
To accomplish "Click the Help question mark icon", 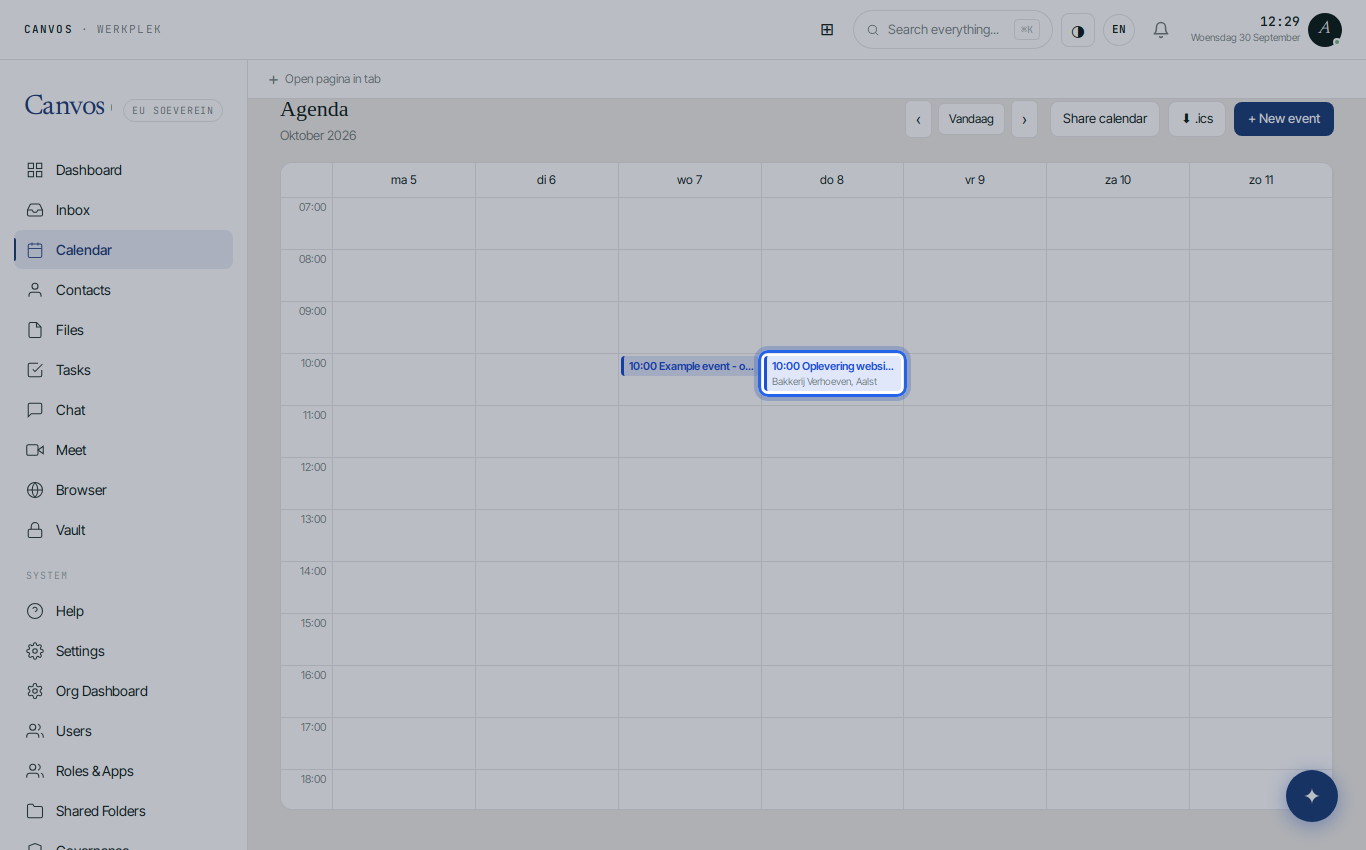I will click(x=35, y=611).
